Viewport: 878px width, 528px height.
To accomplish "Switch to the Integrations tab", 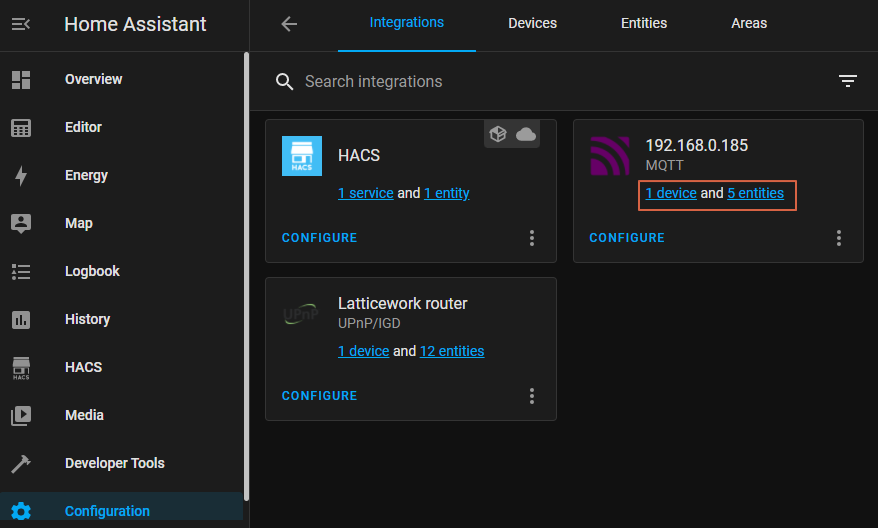I will point(407,22).
